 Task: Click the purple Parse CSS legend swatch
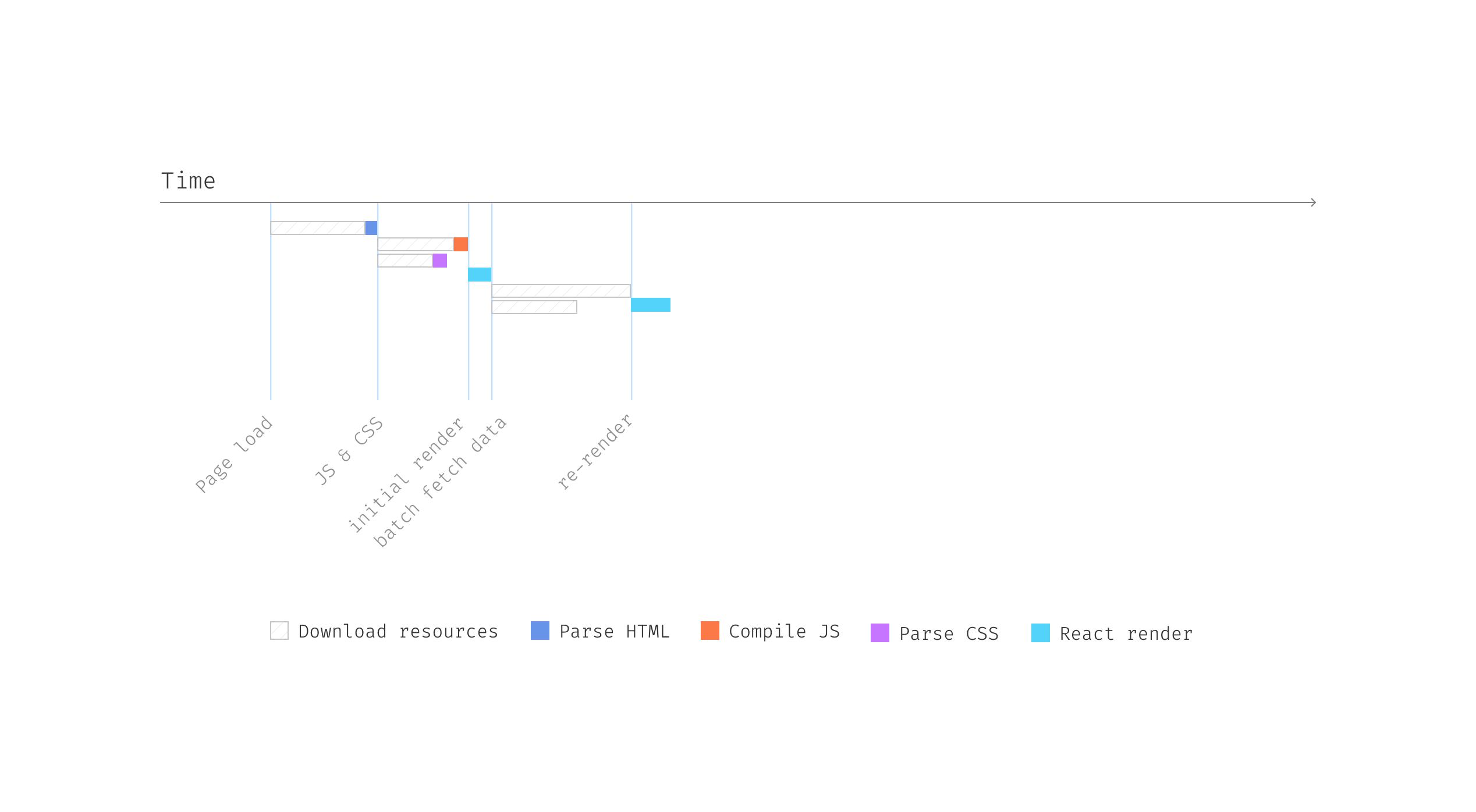(880, 633)
